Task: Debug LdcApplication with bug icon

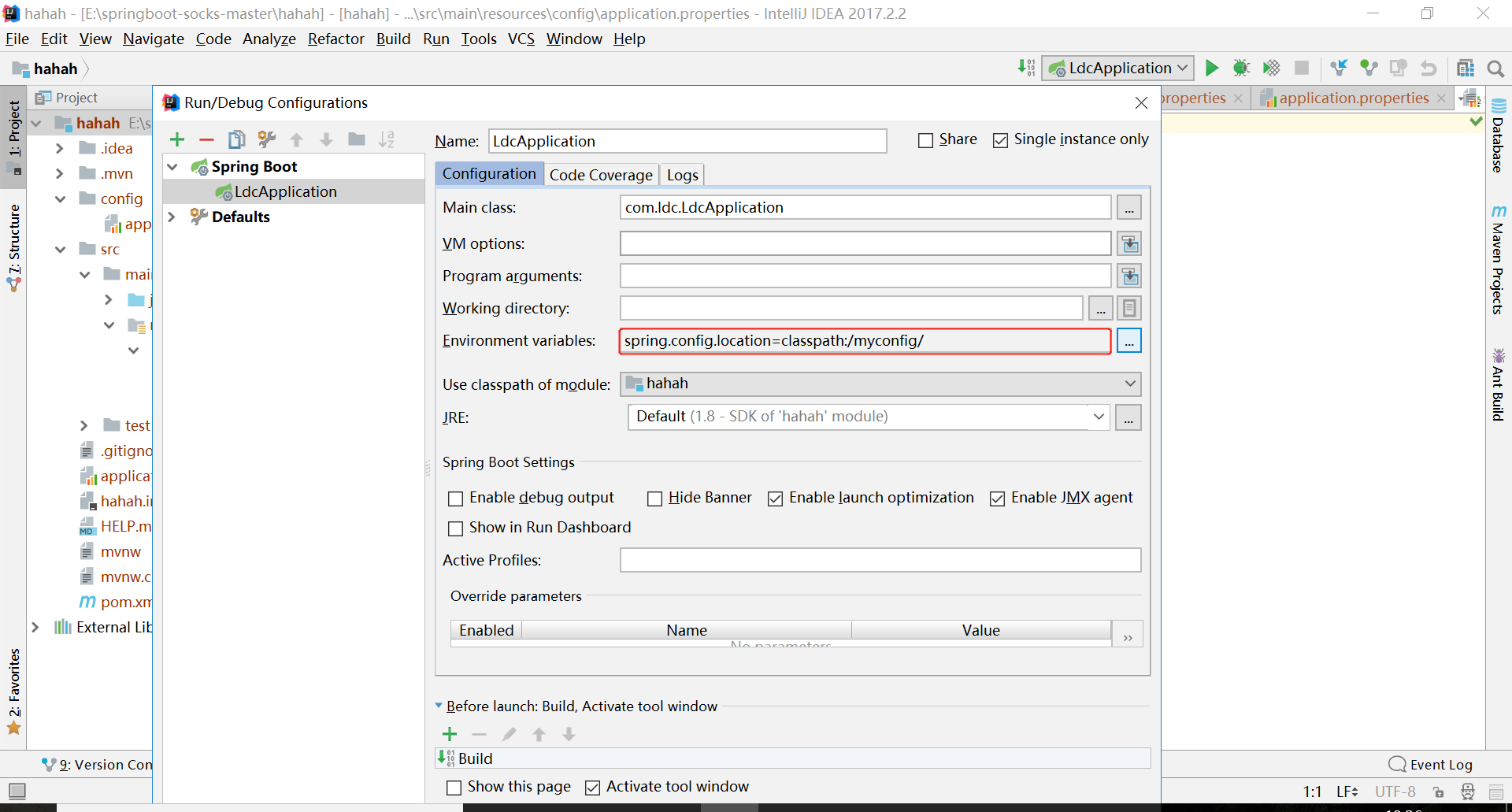Action: coord(1242,69)
